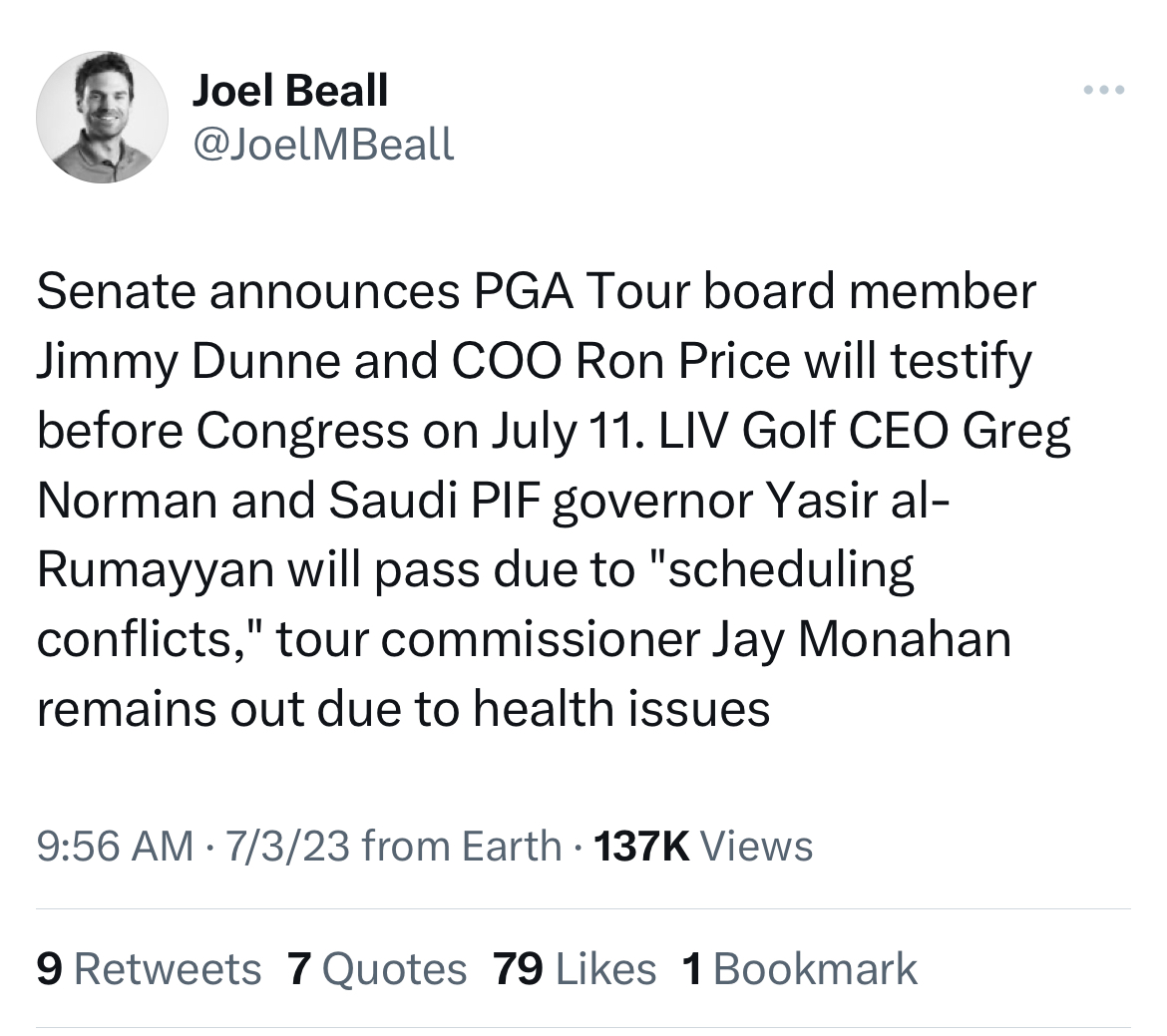Click "Jimmy Dunne" in the tweet text
This screenshot has width=1167, height=1036.
tap(187, 361)
